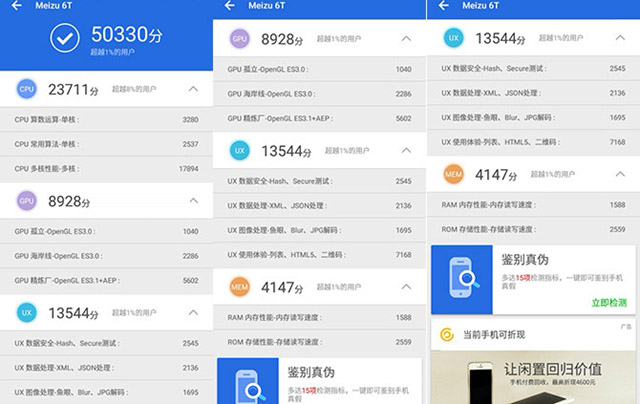
Task: Select RAM 内存性能 row 1588 in right screenshot
Action: click(533, 205)
